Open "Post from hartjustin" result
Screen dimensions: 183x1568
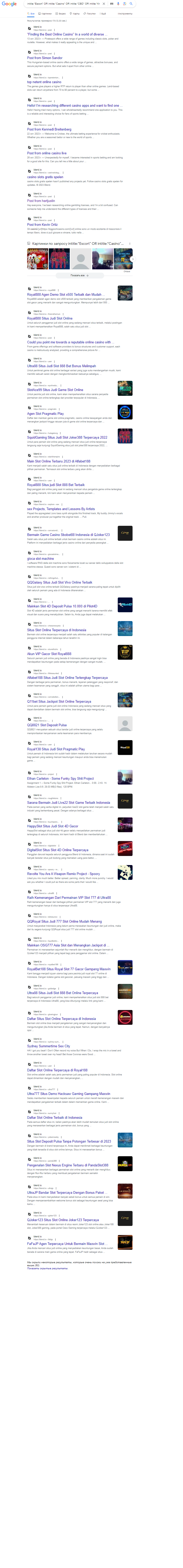point(41,201)
